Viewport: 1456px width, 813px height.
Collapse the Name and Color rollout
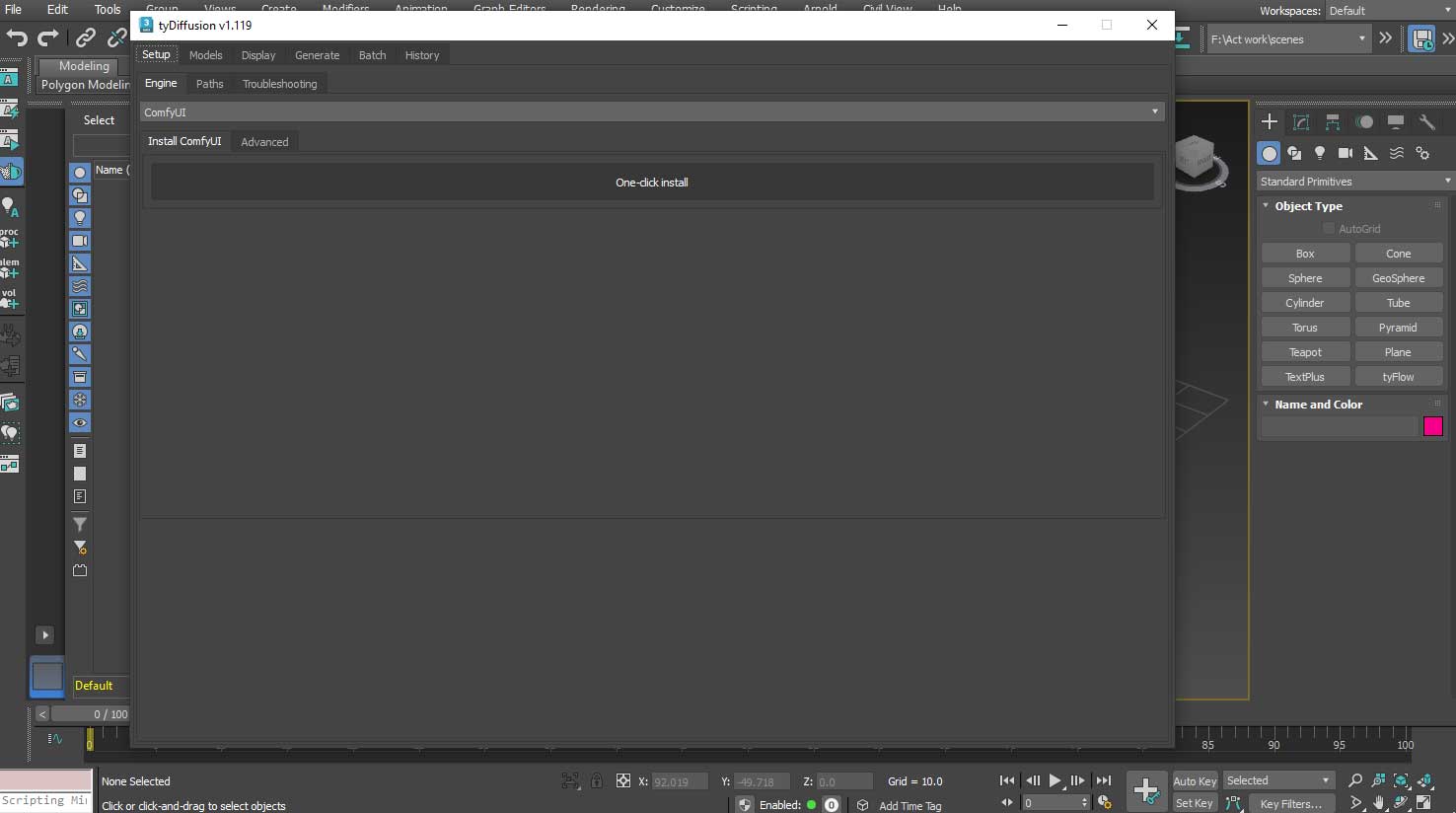1318,405
